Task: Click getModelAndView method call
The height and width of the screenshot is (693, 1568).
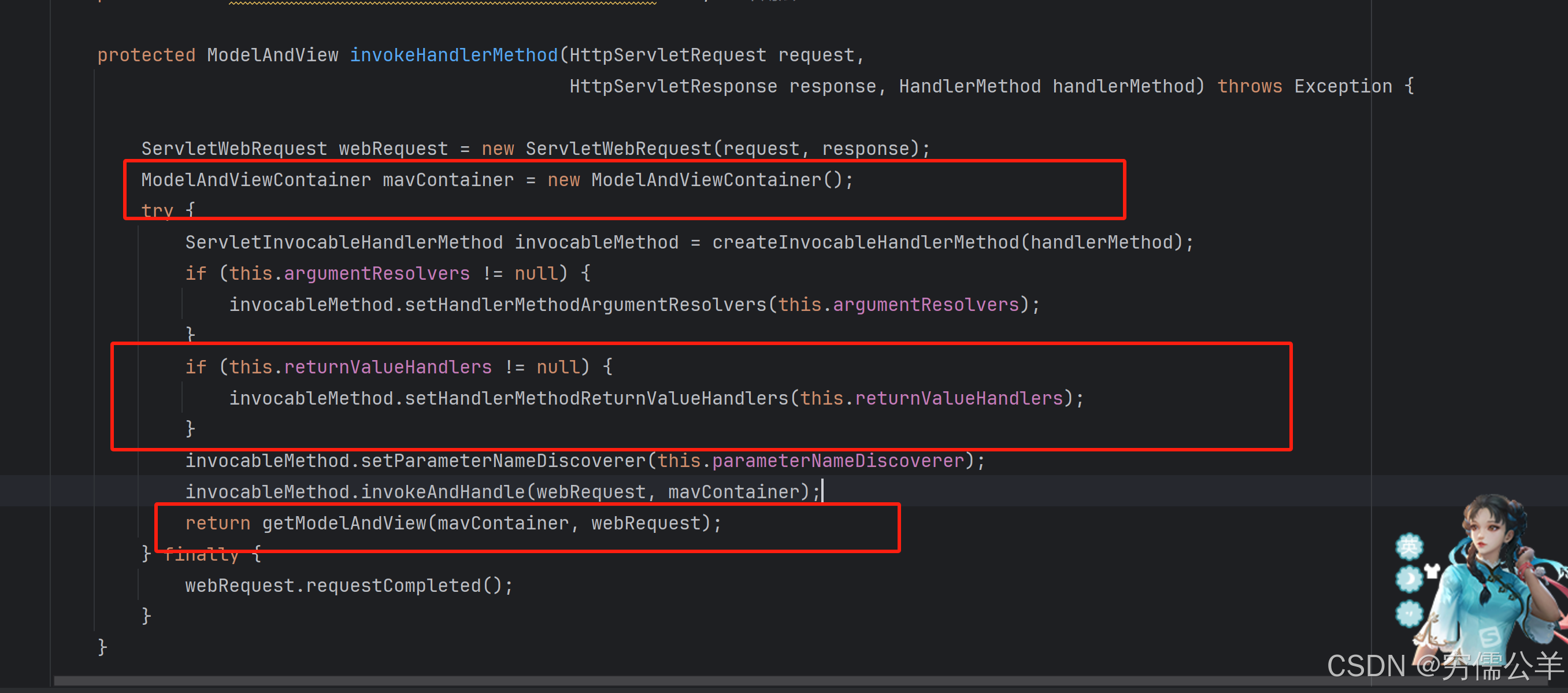Action: [344, 523]
